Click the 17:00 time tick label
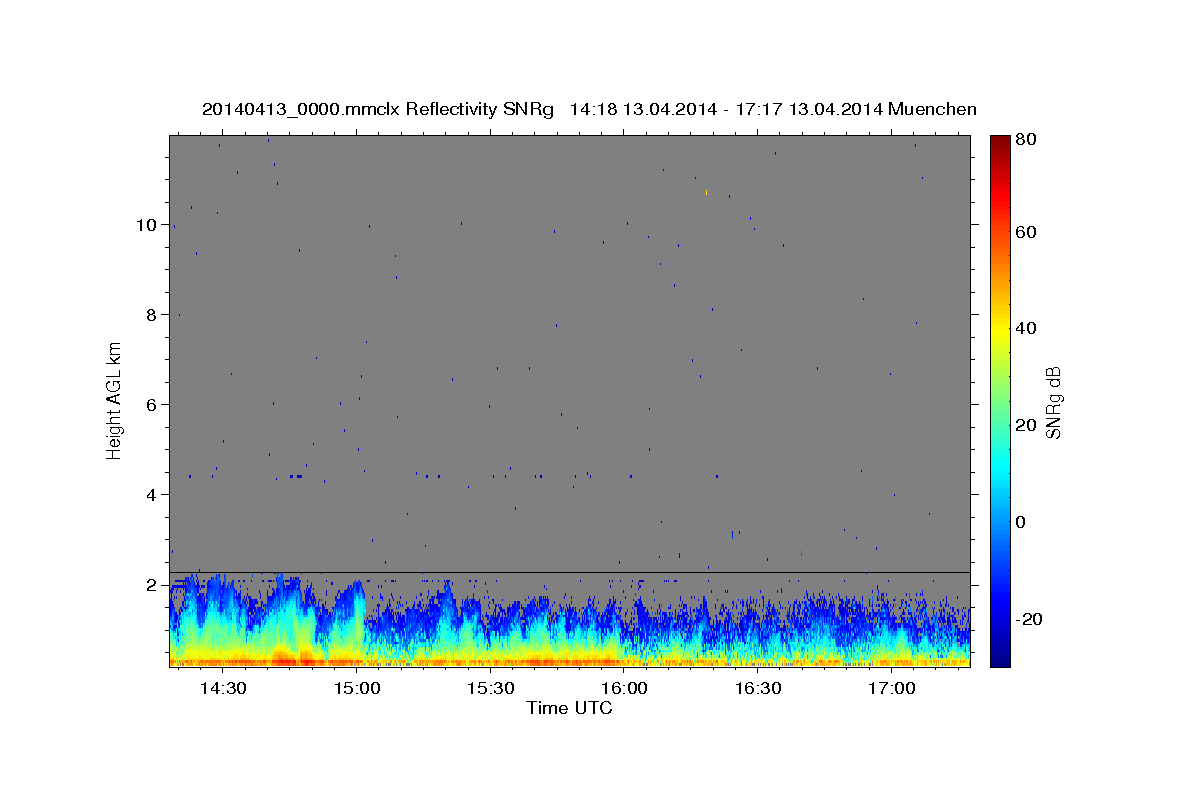This screenshot has width=1200, height=800. [x=892, y=689]
